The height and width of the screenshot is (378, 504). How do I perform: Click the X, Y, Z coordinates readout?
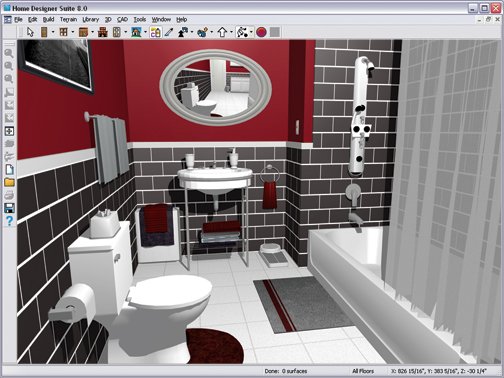(438, 371)
